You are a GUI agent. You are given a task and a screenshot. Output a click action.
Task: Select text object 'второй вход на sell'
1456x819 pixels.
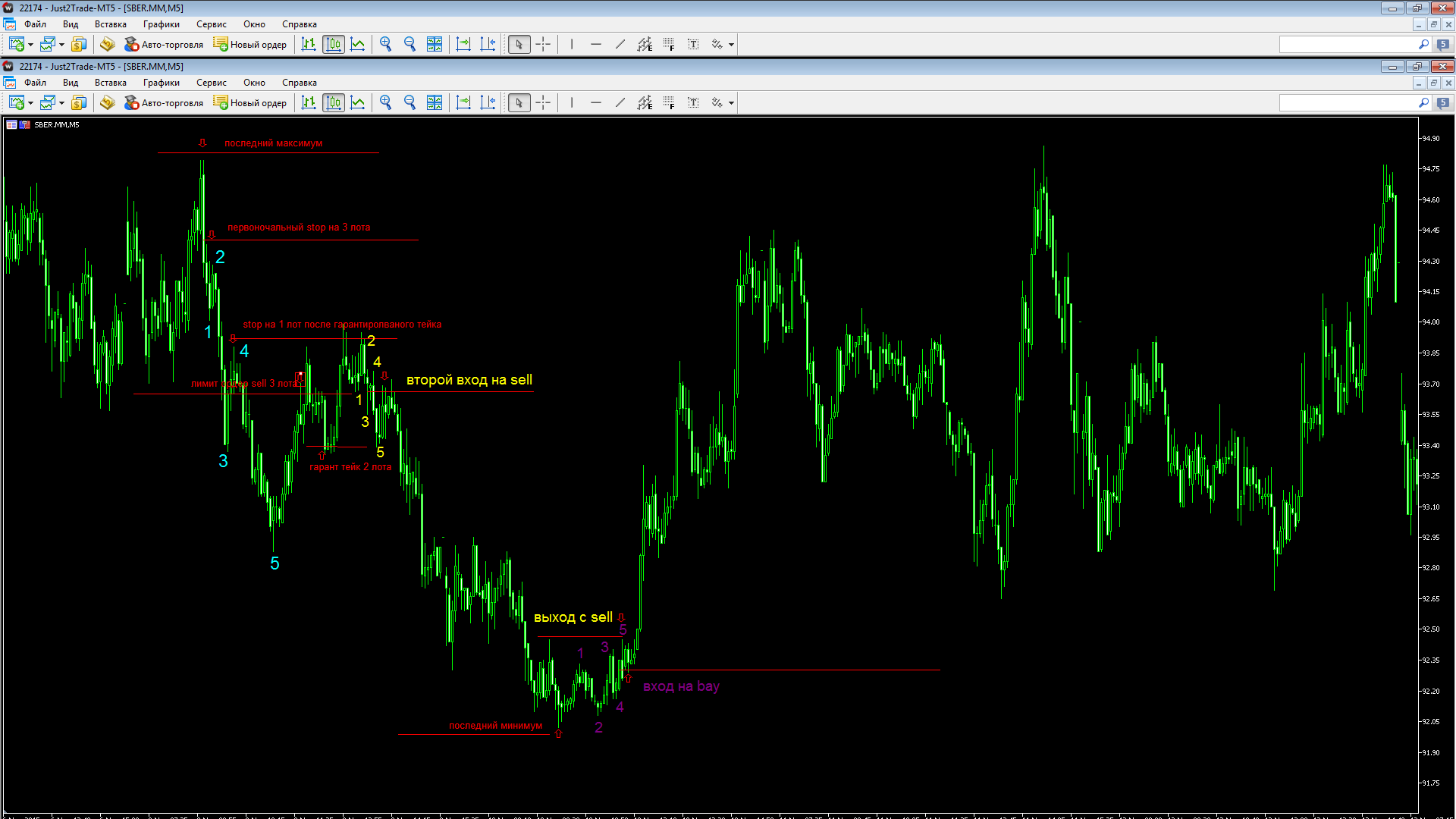click(x=469, y=380)
